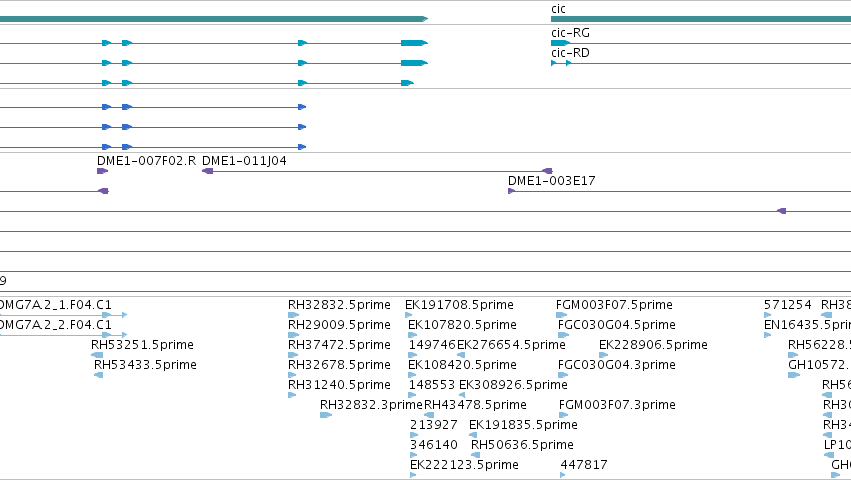Click the DMG7A.2_1.F04.C1 feature line
The height and width of the screenshot is (480, 851).
click(x=63, y=315)
